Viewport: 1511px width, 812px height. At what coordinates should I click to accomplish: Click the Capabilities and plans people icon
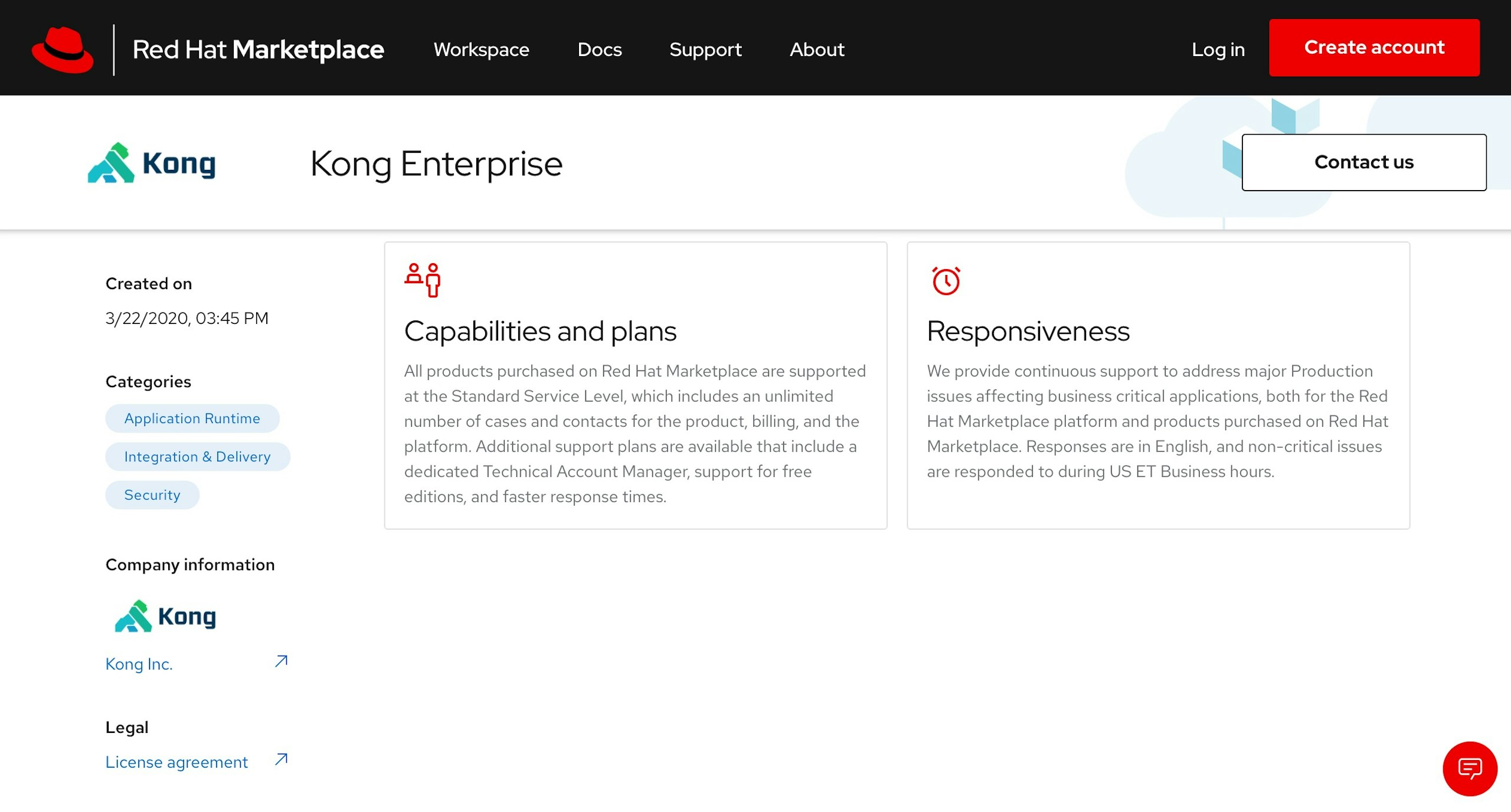tap(423, 280)
